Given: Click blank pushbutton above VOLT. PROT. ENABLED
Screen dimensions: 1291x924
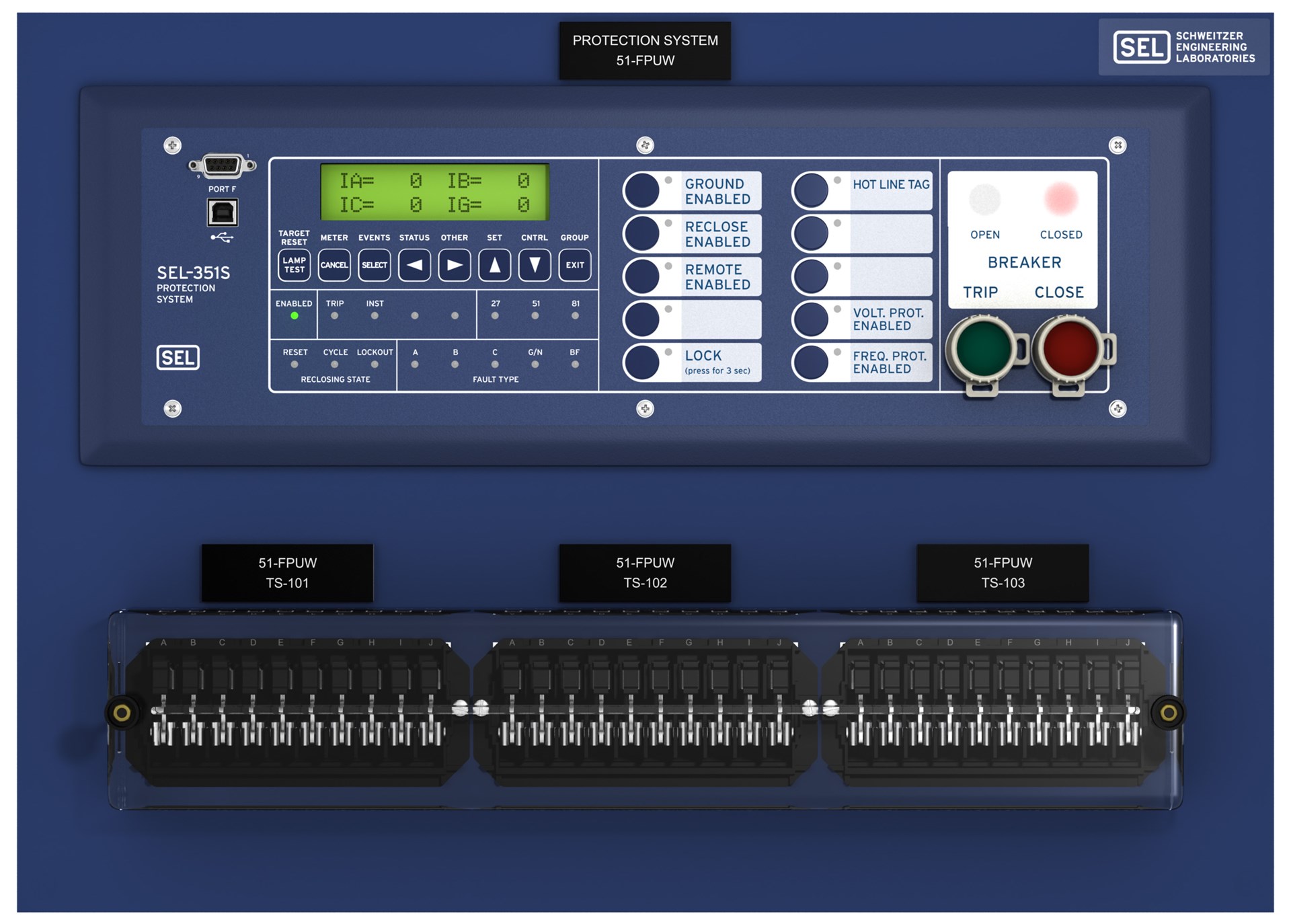Looking at the screenshot, I should (x=811, y=276).
